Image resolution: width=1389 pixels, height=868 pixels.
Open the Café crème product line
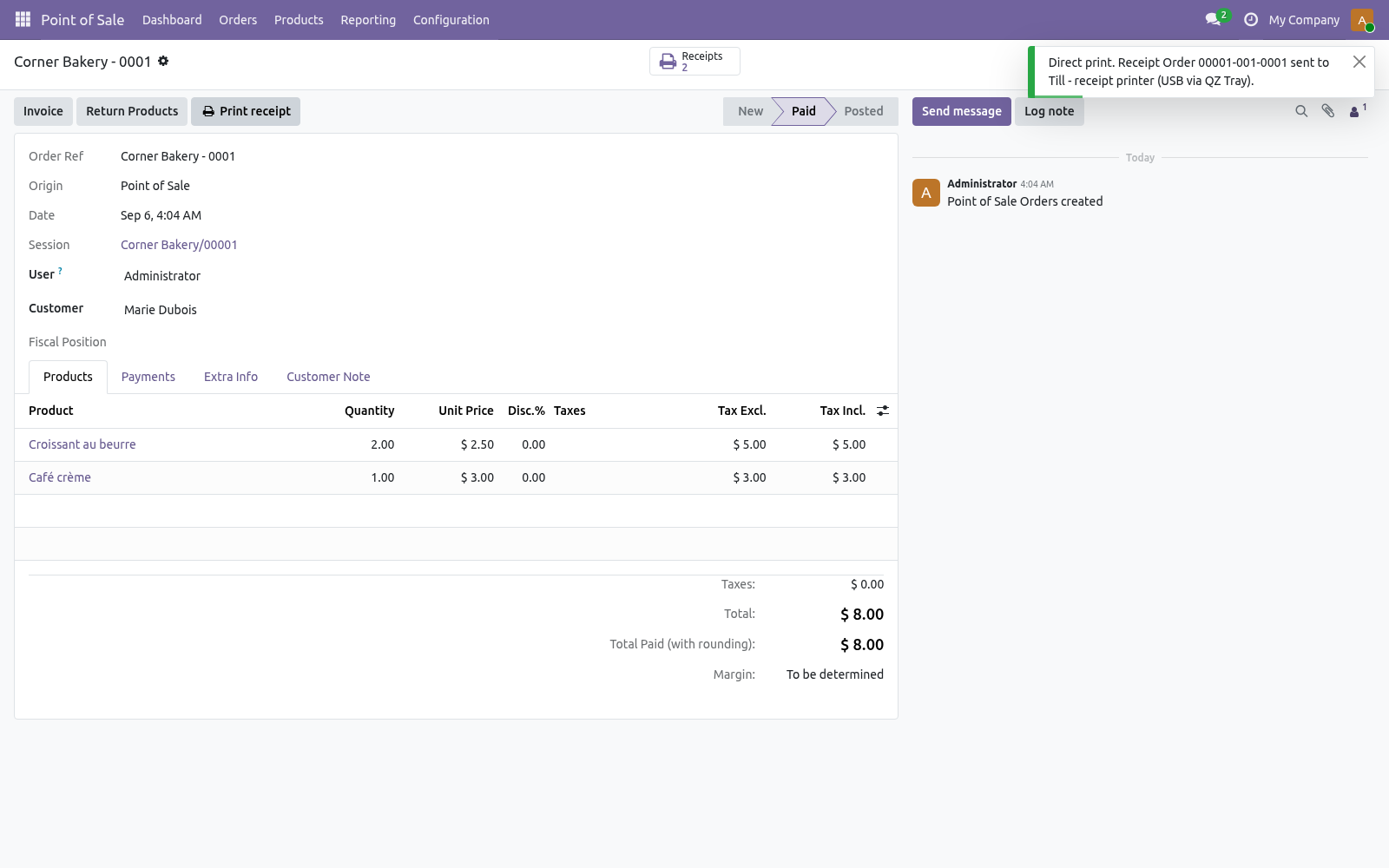(x=60, y=477)
